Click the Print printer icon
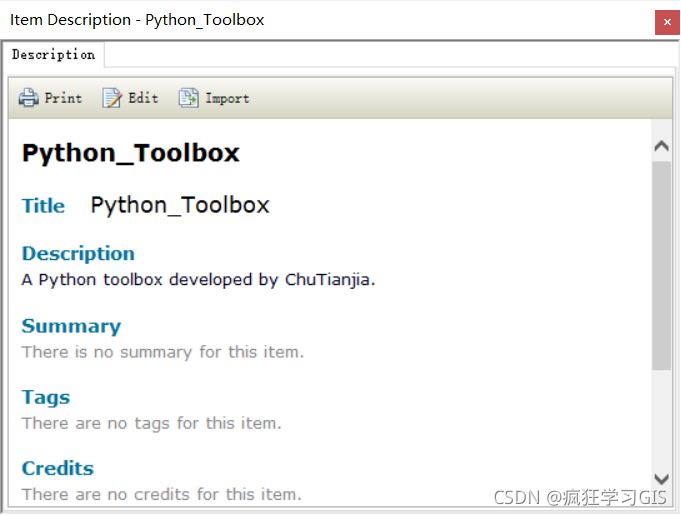This screenshot has height=515, width=681. (x=28, y=98)
